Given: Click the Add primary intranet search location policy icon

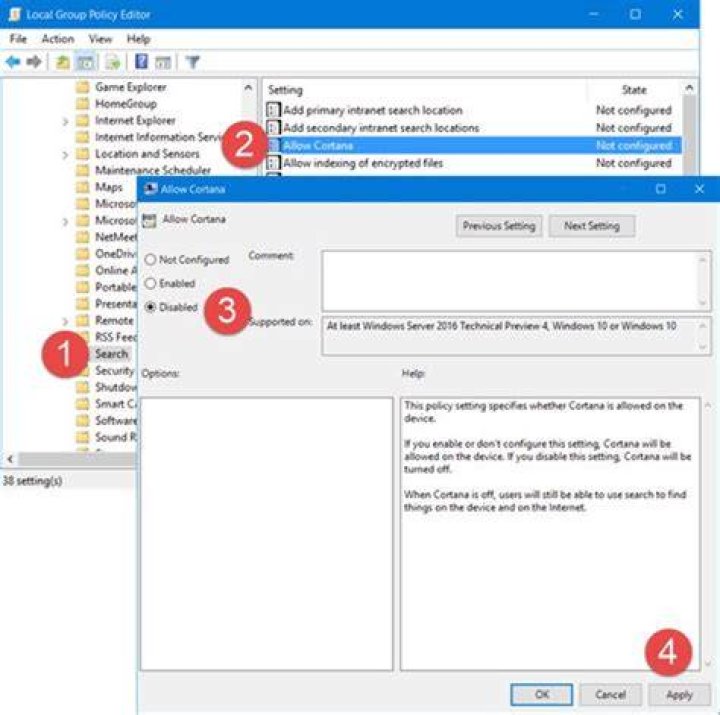Looking at the screenshot, I should tap(273, 110).
